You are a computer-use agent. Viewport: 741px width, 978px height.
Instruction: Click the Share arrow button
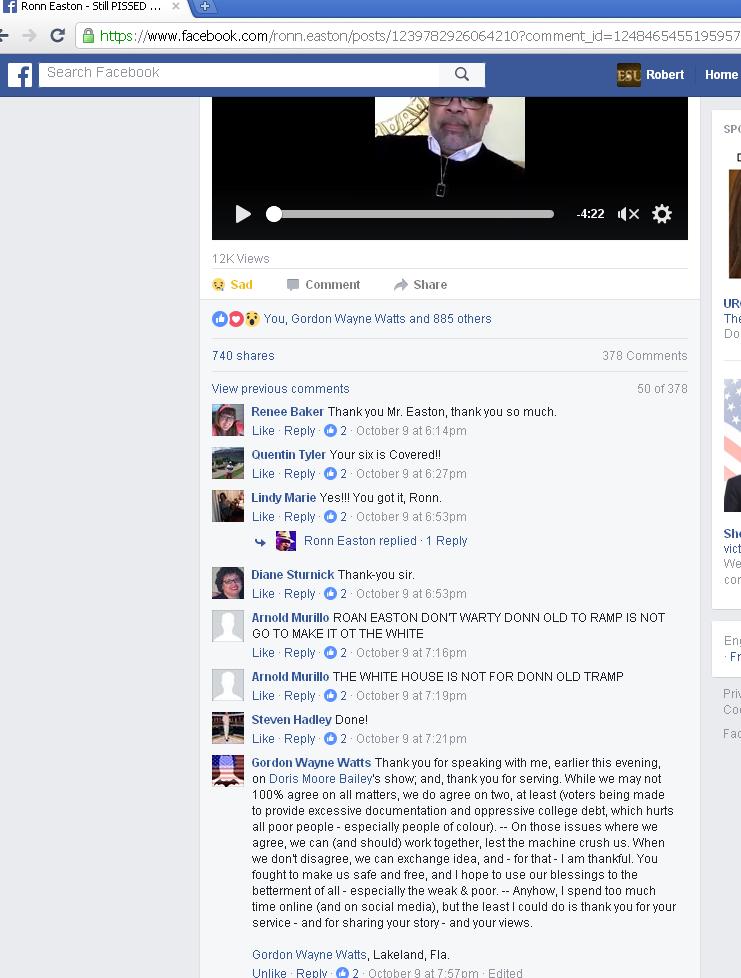420,285
